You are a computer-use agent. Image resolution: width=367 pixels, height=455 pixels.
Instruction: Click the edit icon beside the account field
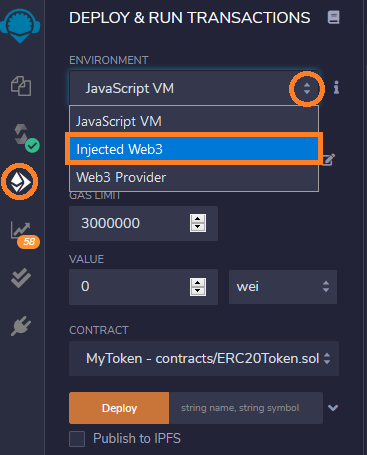click(328, 159)
